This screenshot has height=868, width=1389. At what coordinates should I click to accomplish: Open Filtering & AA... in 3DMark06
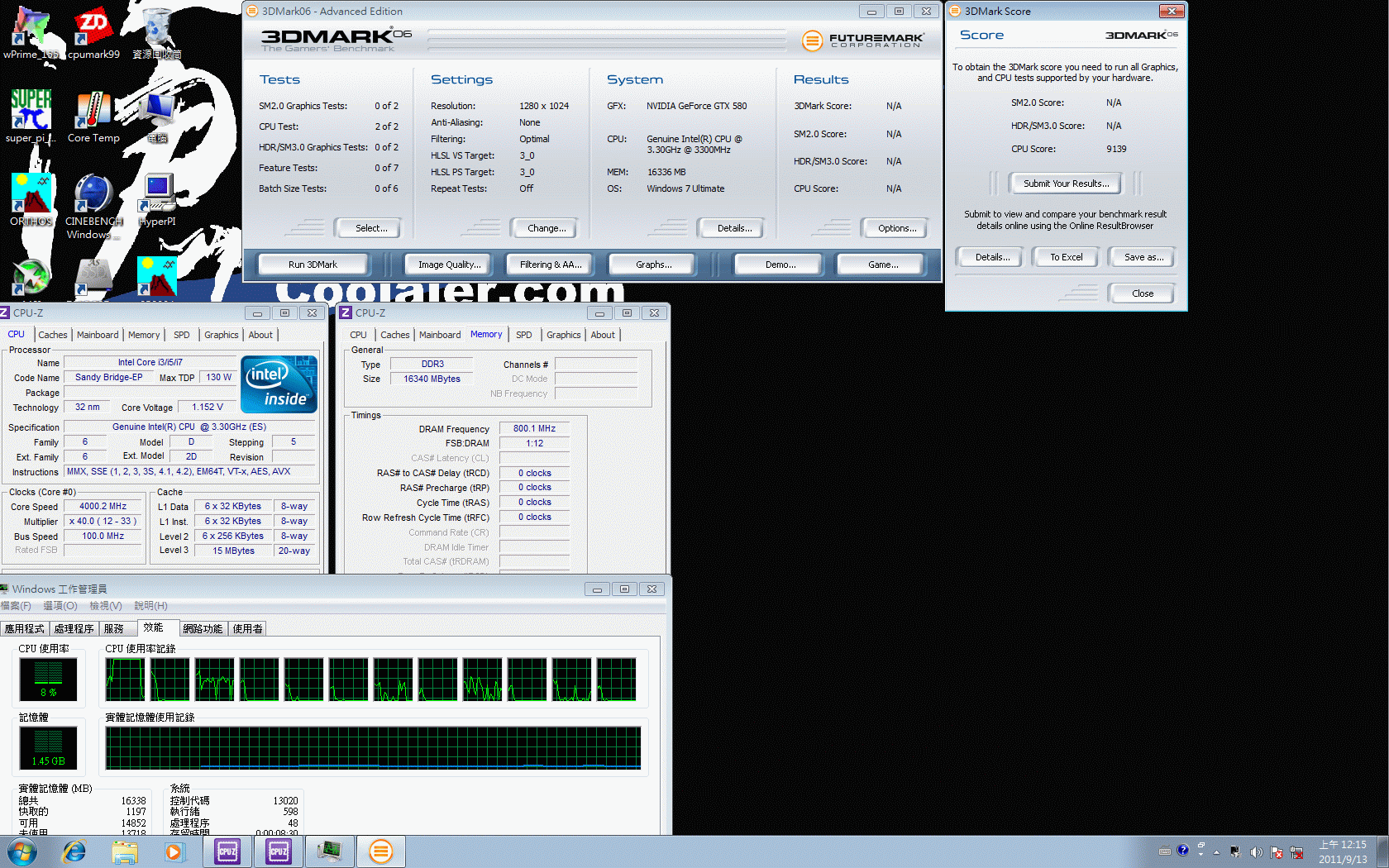coord(549,265)
